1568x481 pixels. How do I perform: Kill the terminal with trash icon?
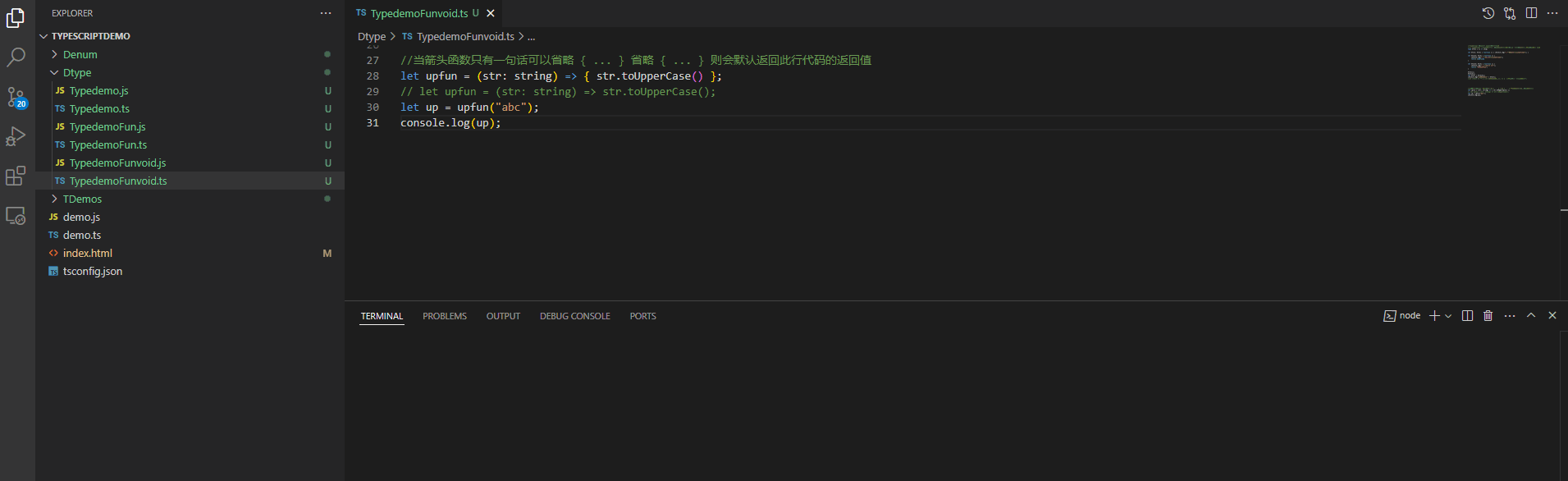click(1488, 316)
